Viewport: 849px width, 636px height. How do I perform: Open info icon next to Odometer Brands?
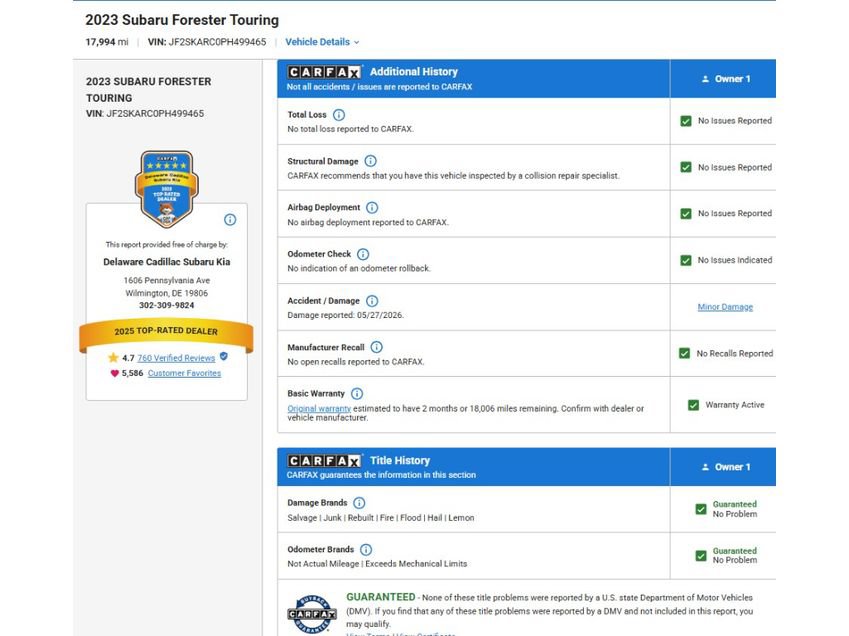pos(366,549)
